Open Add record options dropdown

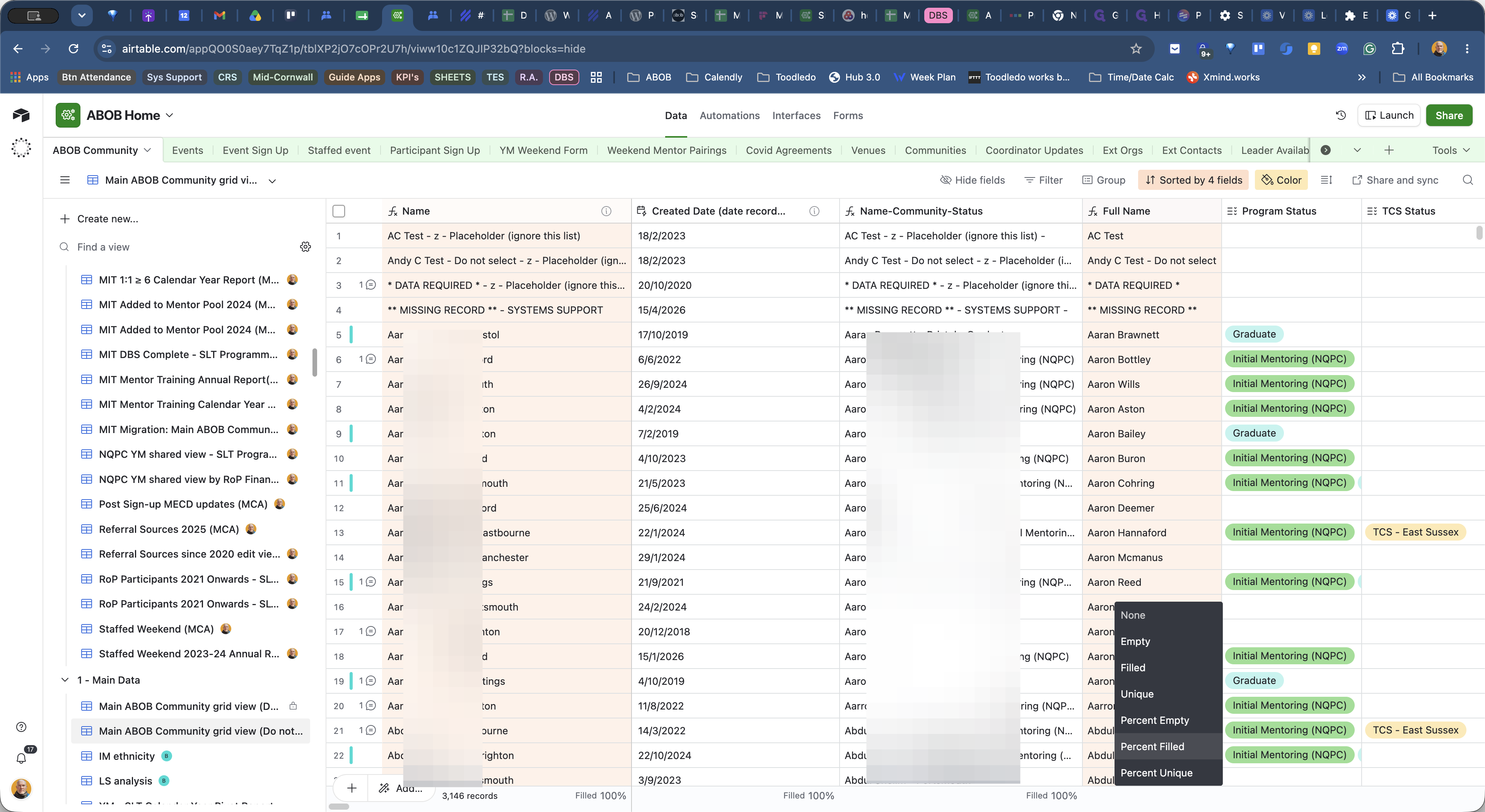(401, 788)
